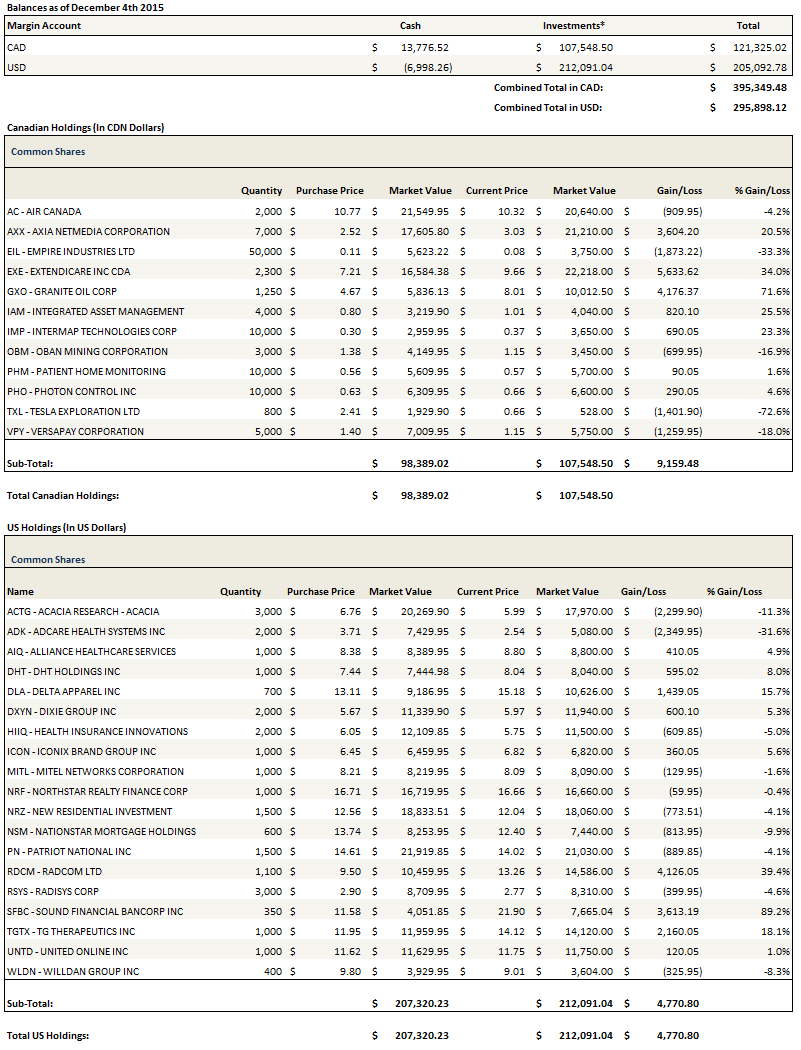Select the Total Canadian Holdings label
The image size is (801, 1050).
62,495
